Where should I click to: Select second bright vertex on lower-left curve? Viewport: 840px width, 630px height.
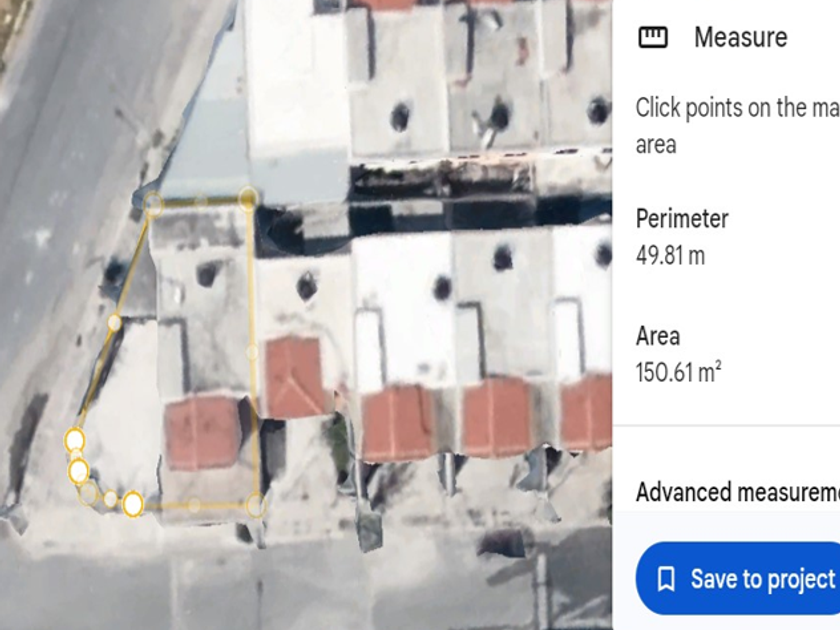pos(79,471)
